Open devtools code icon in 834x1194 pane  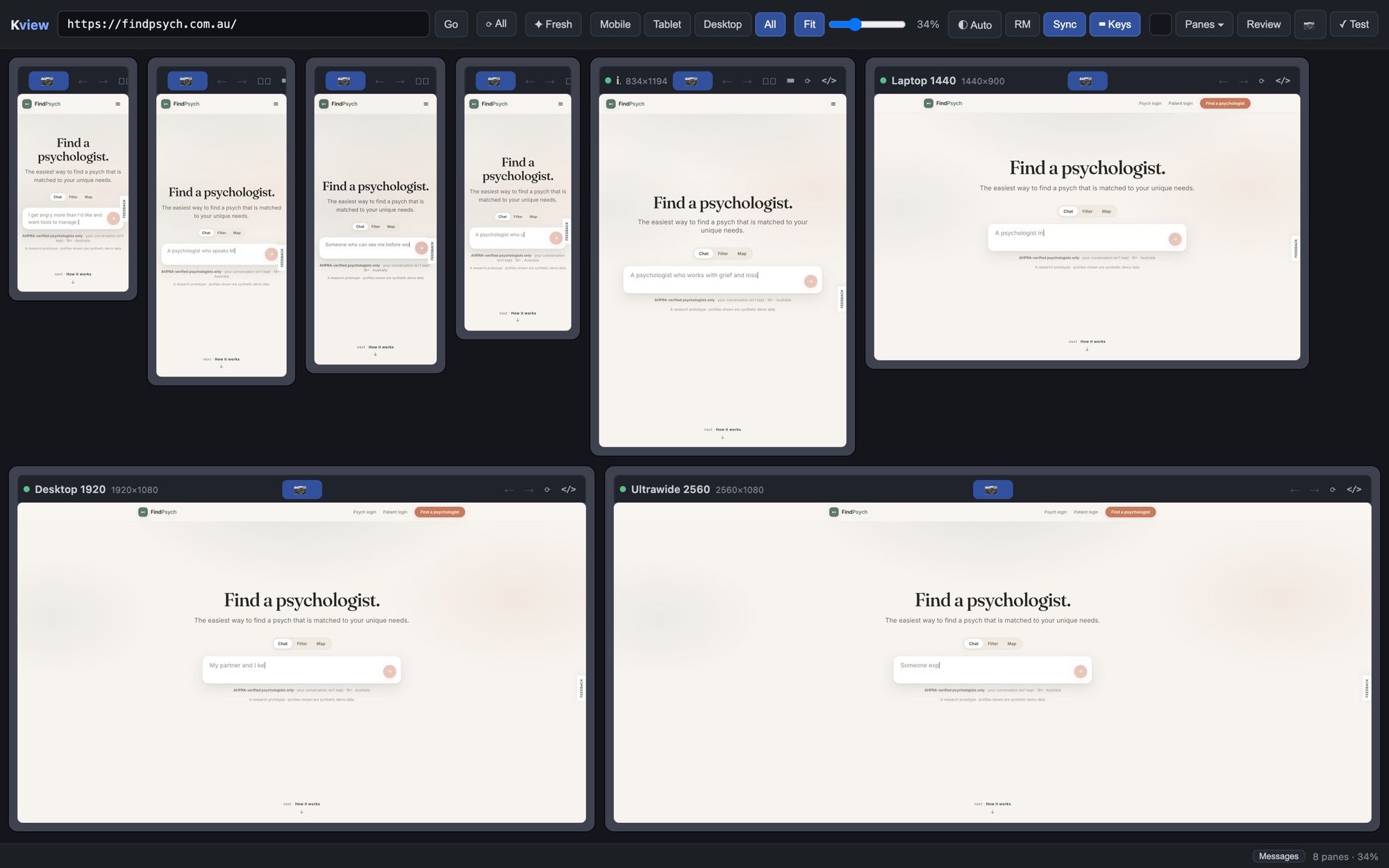[829, 81]
